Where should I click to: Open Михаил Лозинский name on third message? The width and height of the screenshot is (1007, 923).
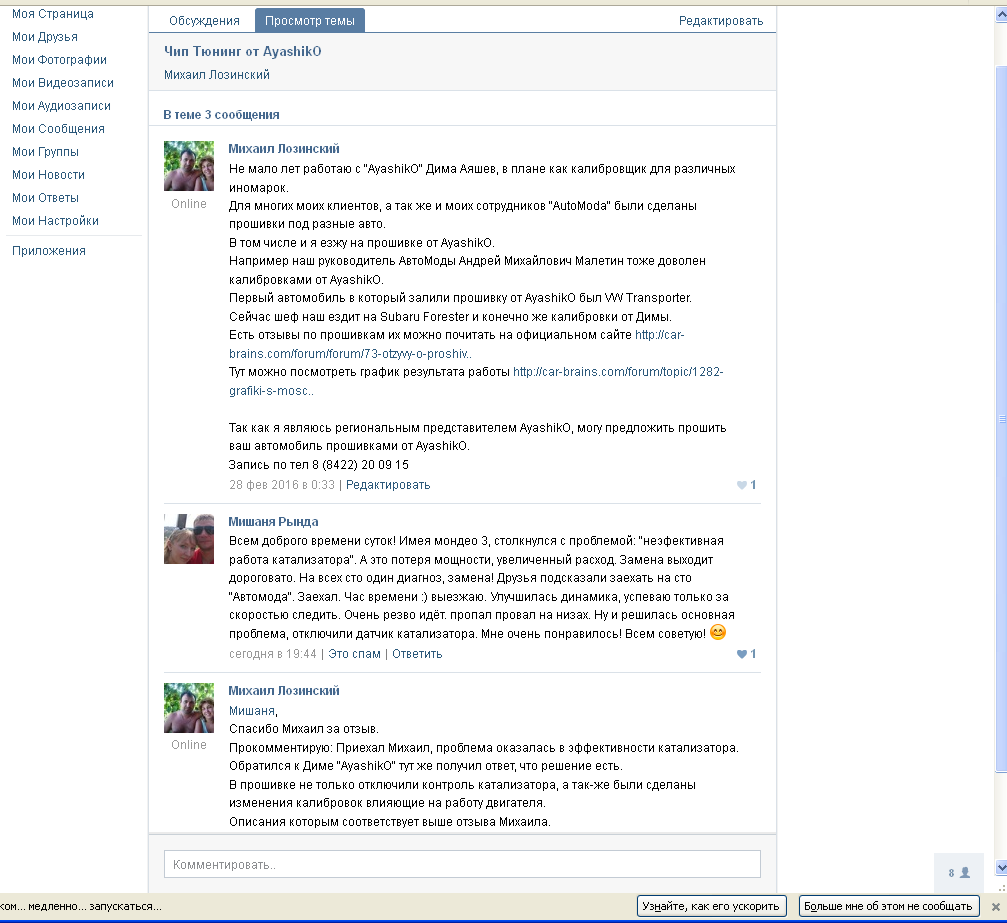(x=284, y=691)
